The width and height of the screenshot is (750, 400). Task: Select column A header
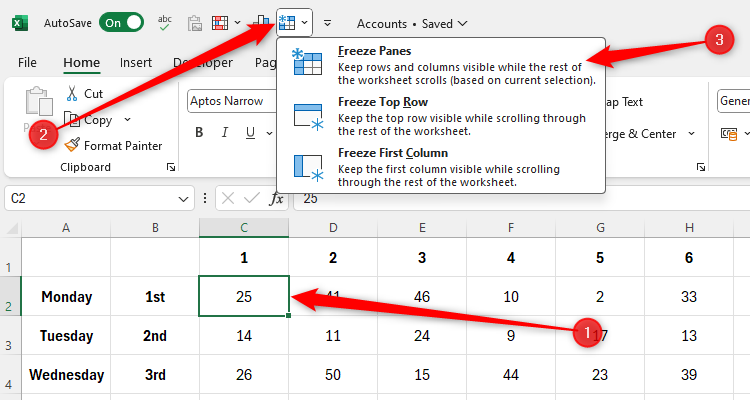pos(66,228)
